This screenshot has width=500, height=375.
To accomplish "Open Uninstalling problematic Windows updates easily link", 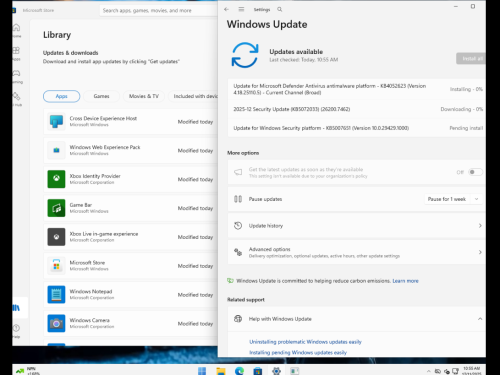I will pyautogui.click(x=305, y=342).
